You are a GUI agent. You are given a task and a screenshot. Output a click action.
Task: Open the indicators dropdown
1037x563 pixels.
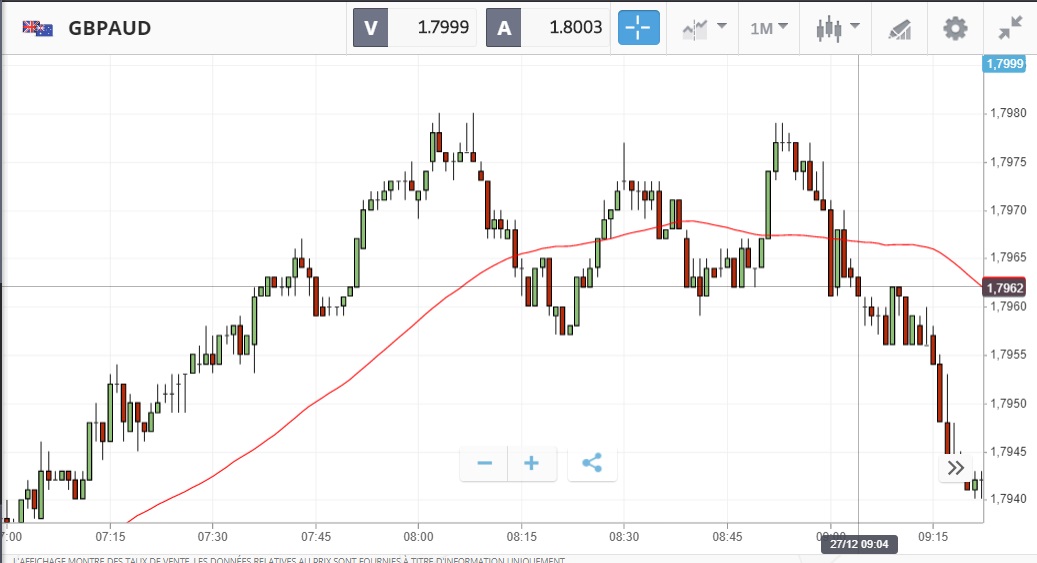(704, 28)
